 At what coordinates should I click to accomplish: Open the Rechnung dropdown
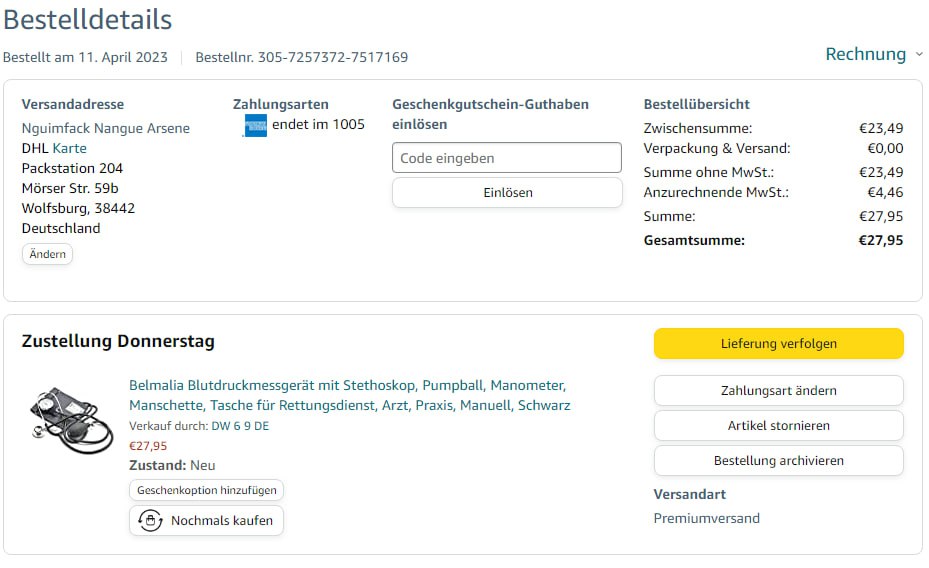[x=865, y=54]
